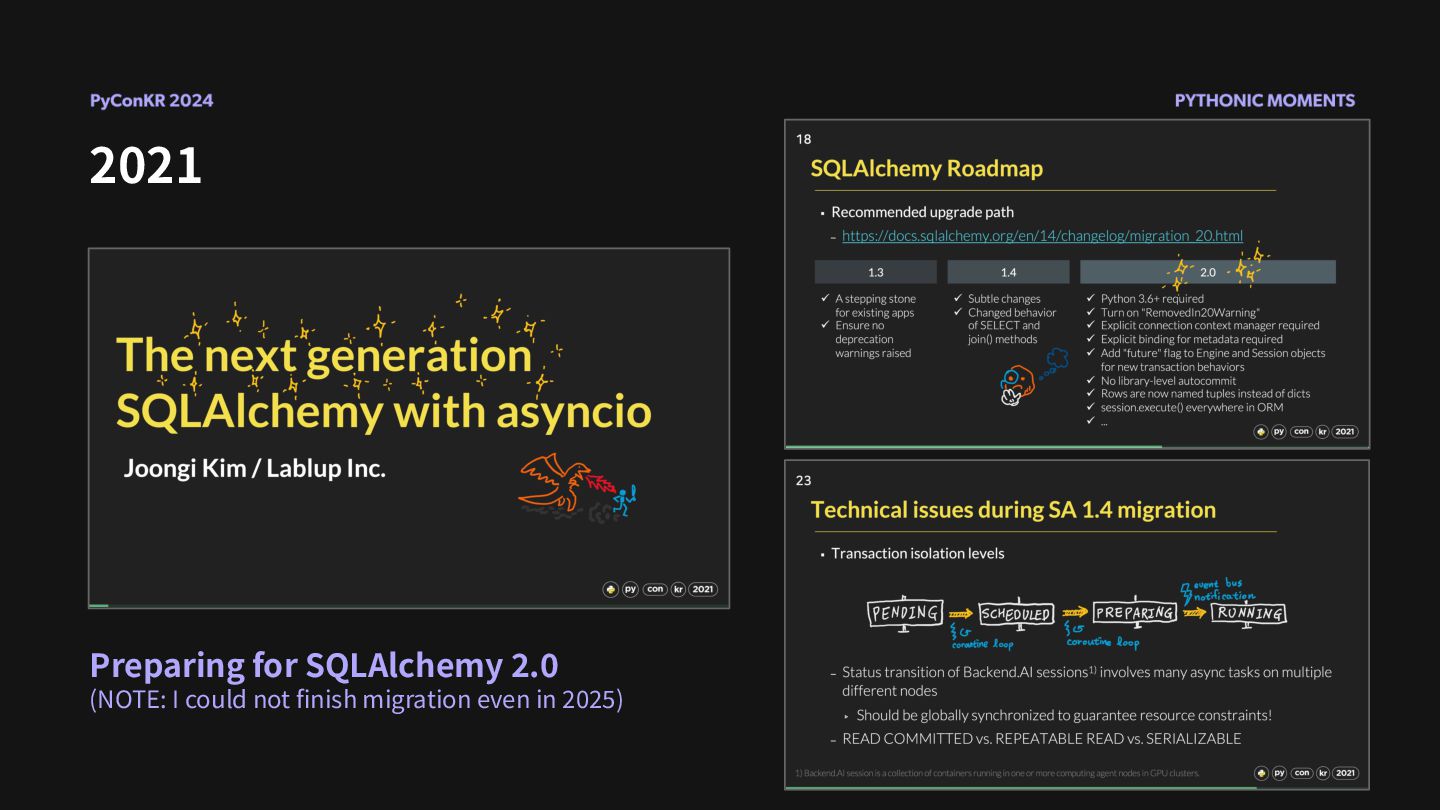The image size is (1440, 810).
Task: Click slide number 23 label
Action: coord(803,480)
